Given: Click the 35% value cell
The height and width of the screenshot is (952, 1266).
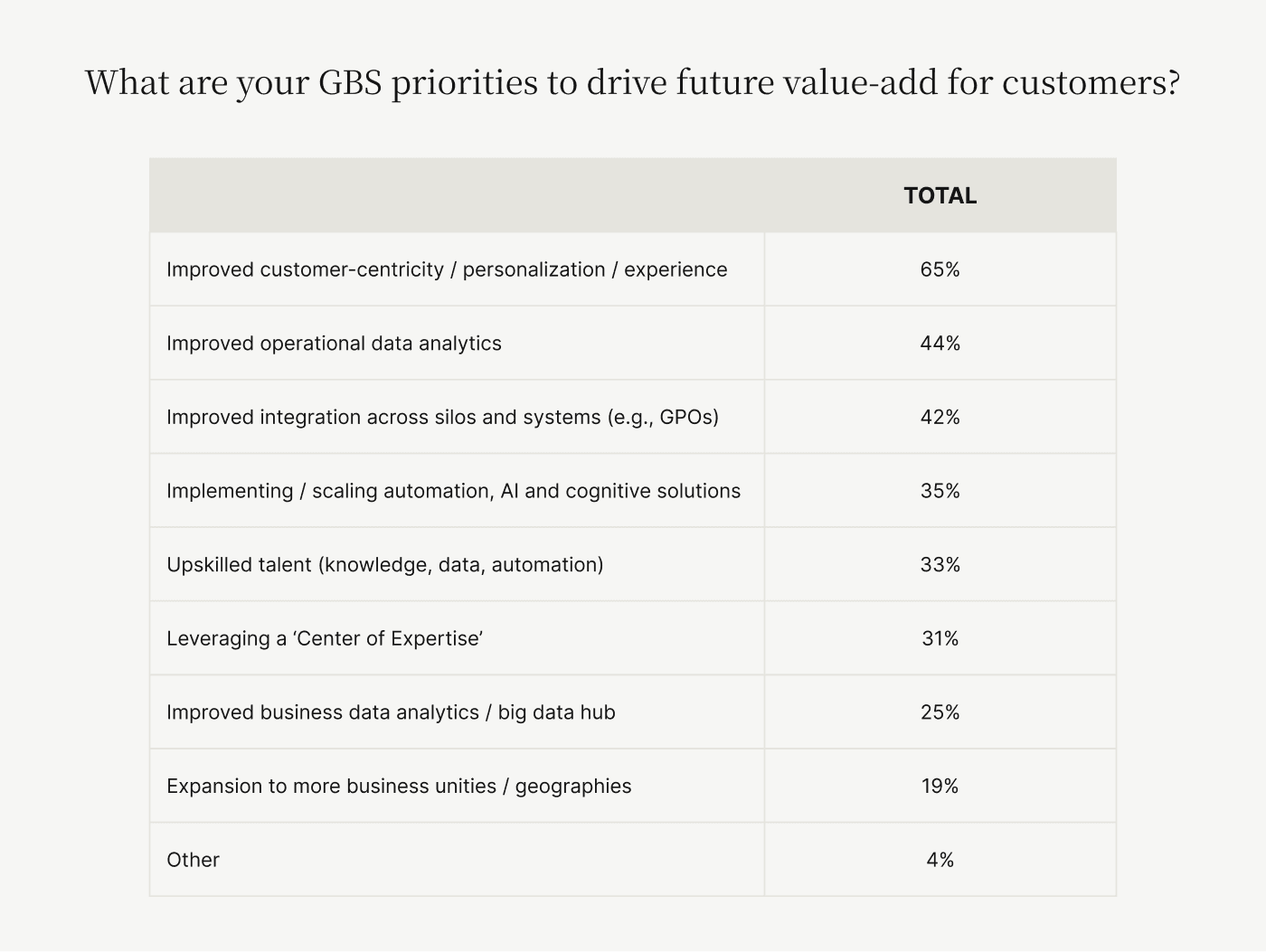Looking at the screenshot, I should coord(940,491).
